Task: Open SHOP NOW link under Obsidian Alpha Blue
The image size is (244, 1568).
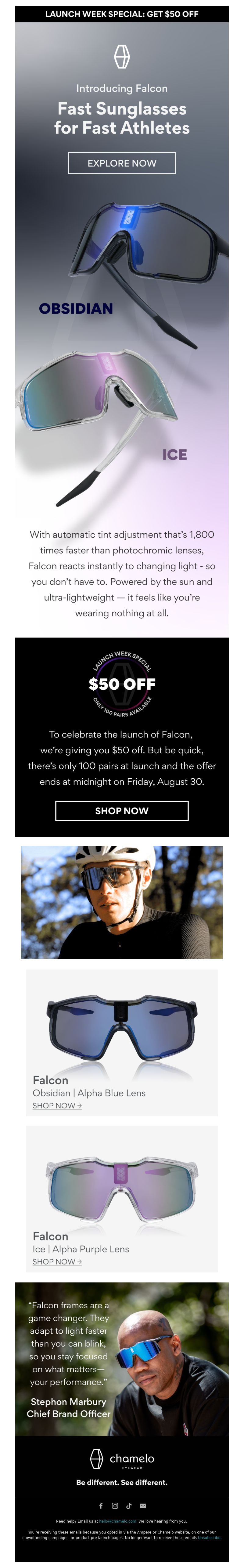Action: tap(57, 1105)
